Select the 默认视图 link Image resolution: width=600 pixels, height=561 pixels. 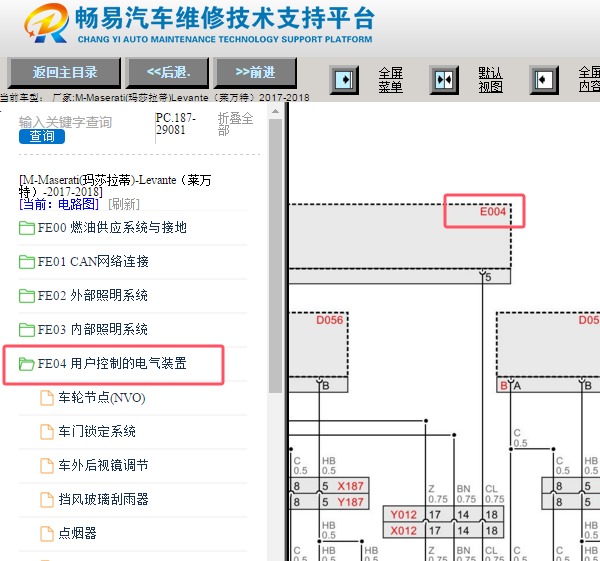pyautogui.click(x=491, y=80)
